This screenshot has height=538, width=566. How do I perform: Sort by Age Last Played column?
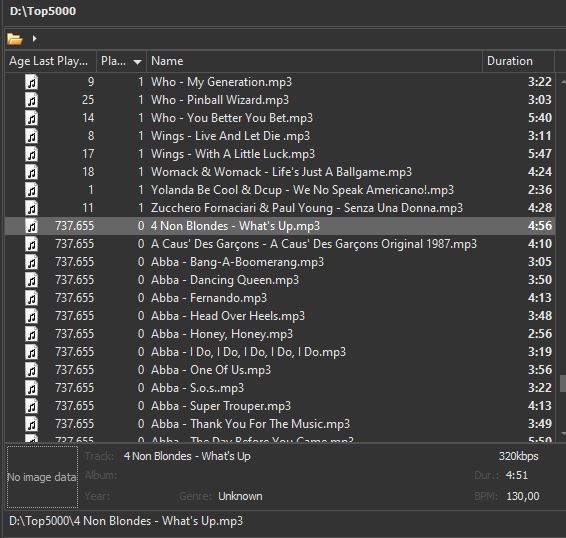click(x=51, y=61)
